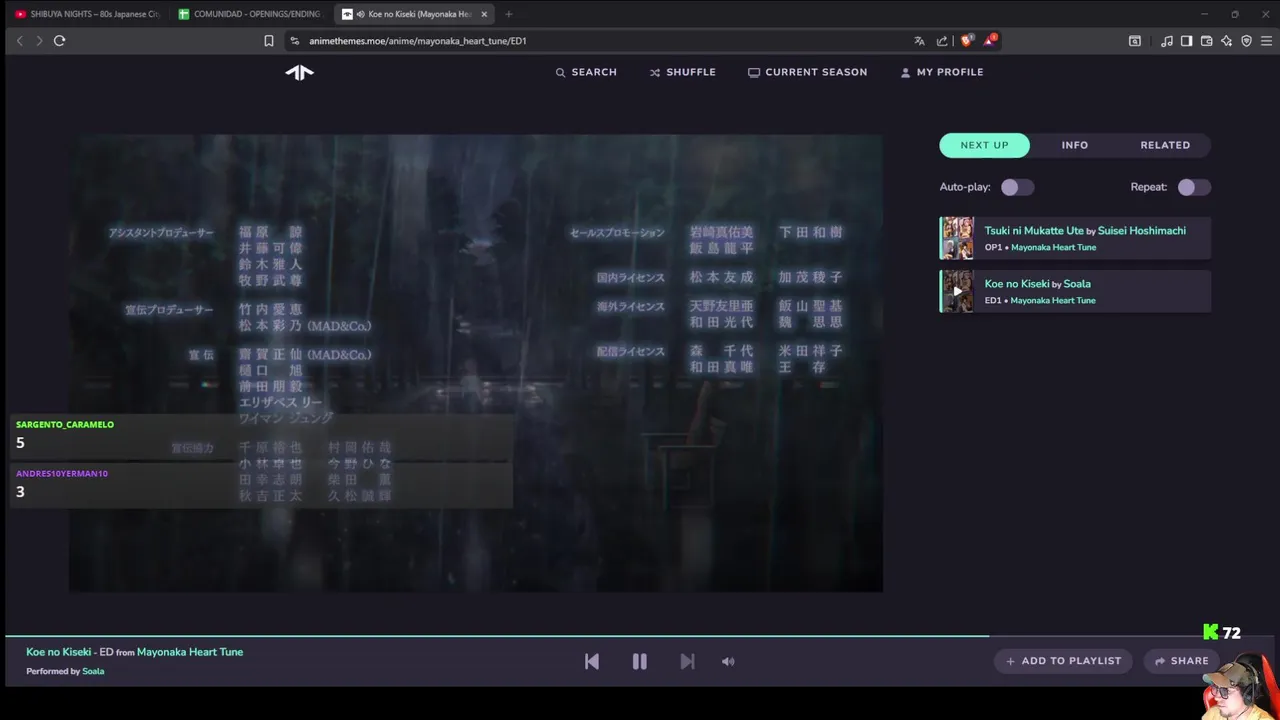
Task: Open the Shuffle menu item
Action: coord(683,72)
